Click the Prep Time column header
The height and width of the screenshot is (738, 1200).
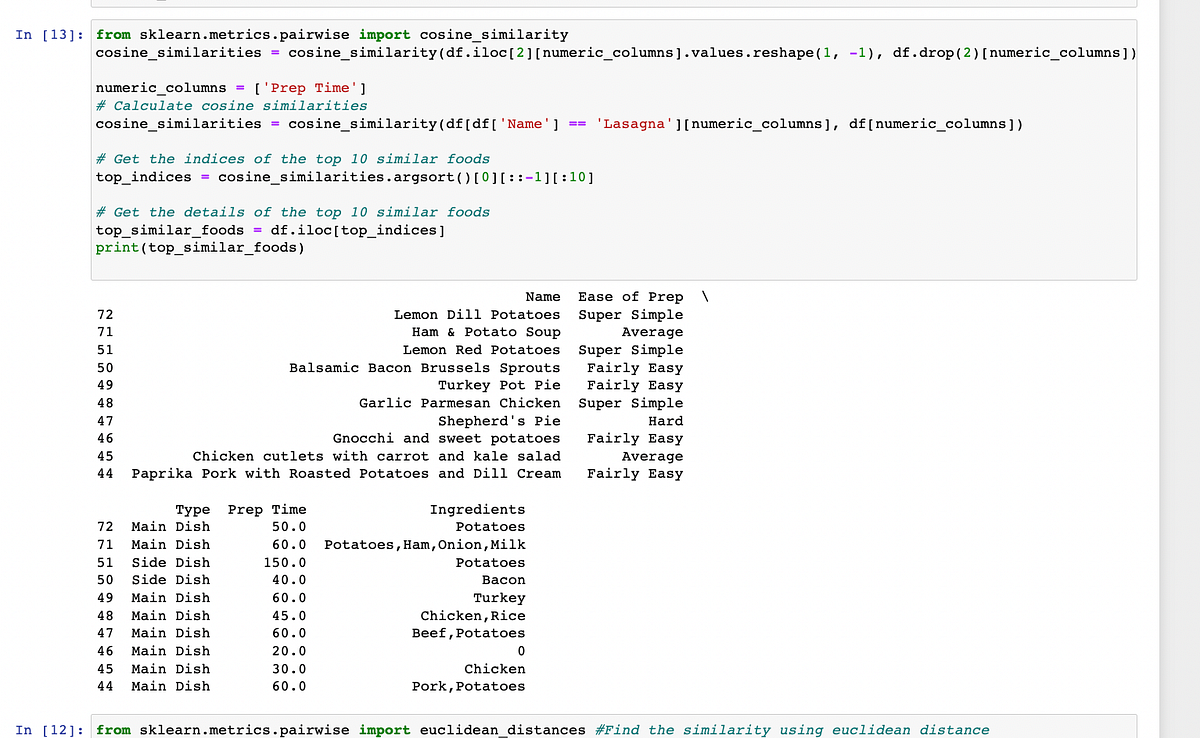[266, 509]
